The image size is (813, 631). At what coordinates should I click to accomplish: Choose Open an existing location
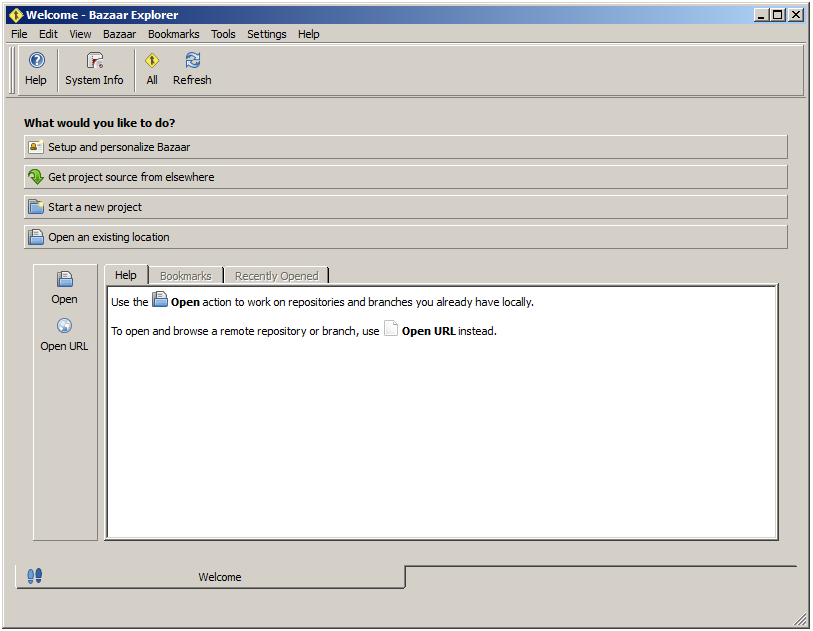(405, 237)
